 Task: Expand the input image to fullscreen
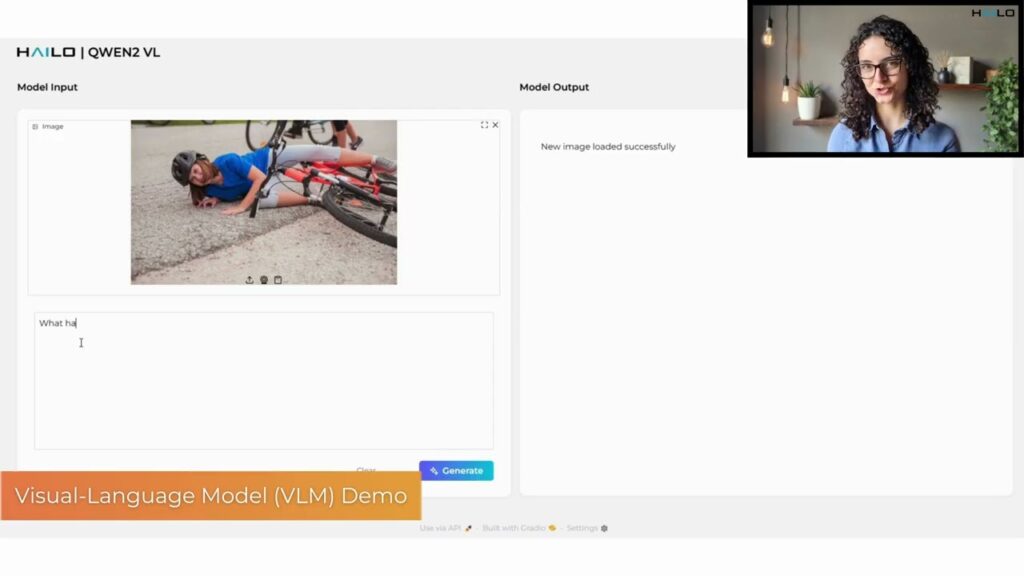[484, 125]
